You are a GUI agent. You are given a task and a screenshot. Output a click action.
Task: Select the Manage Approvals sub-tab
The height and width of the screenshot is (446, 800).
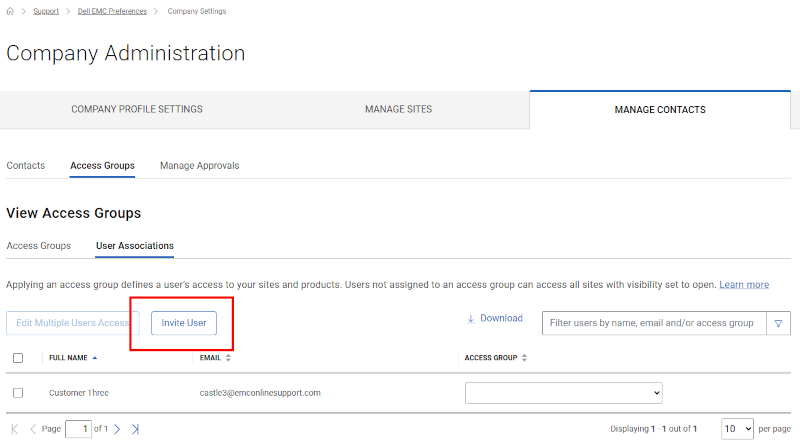(199, 165)
